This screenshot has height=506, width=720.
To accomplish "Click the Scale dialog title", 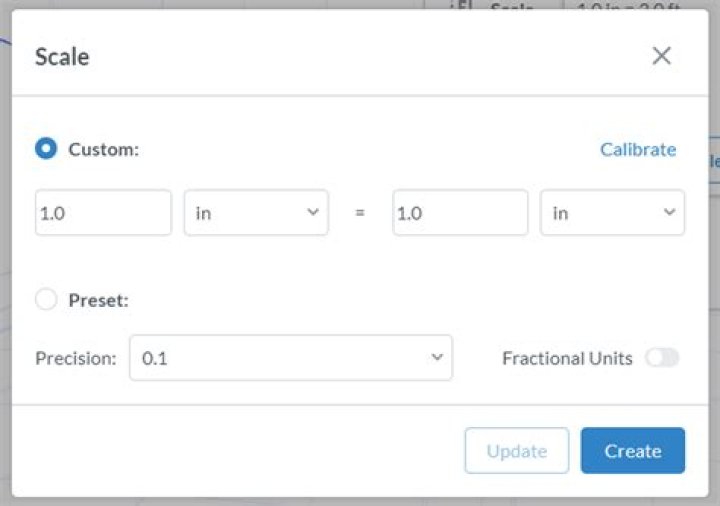I will coord(62,56).
